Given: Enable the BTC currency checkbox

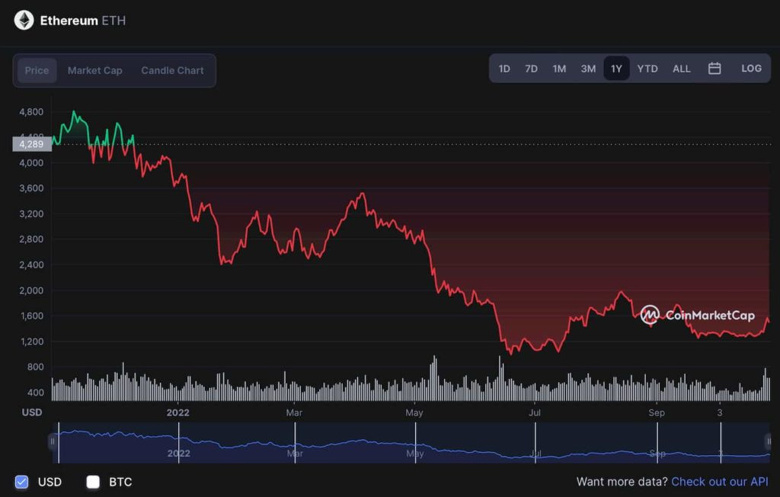Looking at the screenshot, I should [x=93, y=482].
